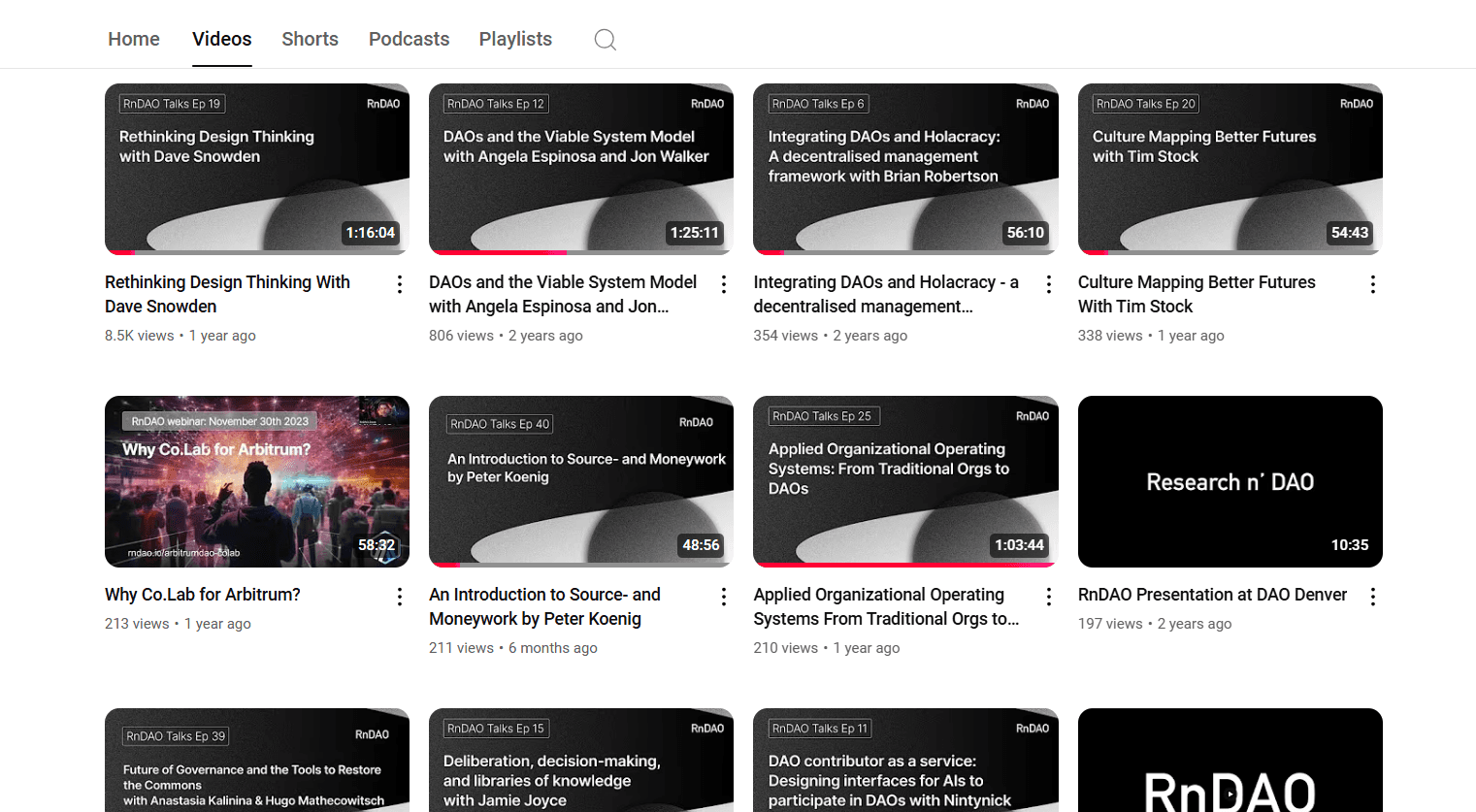
Task: Click the '211 views • 6 months ago' text
Action: (x=513, y=648)
